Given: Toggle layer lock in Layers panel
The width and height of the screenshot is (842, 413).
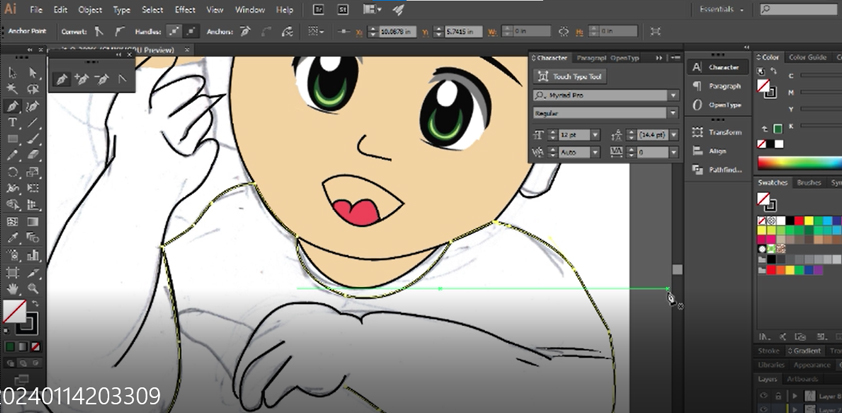Looking at the screenshot, I should pos(778,396).
